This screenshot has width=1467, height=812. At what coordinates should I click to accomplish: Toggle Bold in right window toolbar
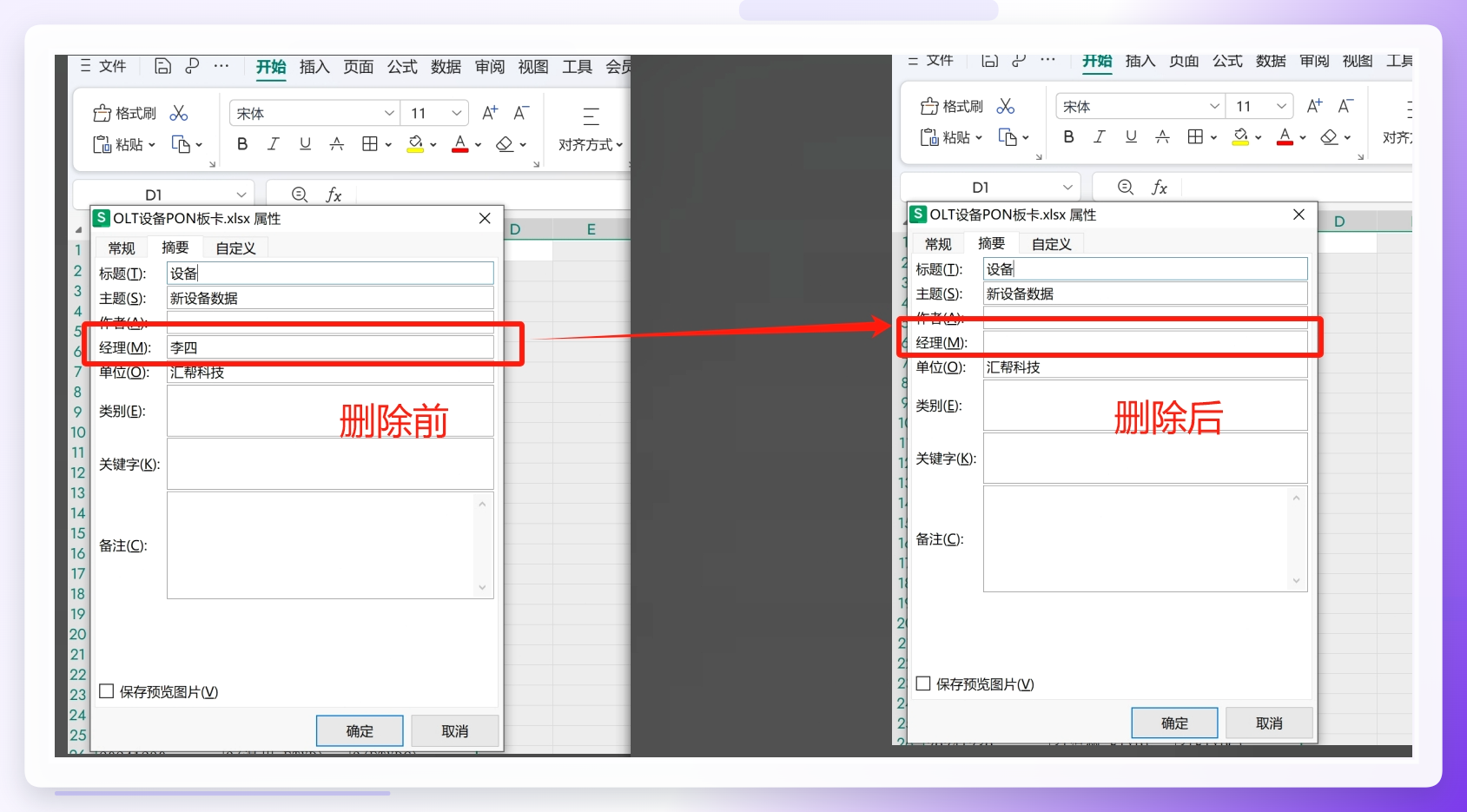coord(1068,137)
